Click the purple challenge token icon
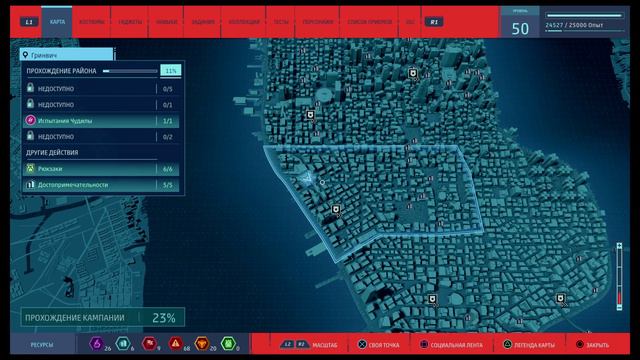Screen dimensions: 640x360 [97, 344]
